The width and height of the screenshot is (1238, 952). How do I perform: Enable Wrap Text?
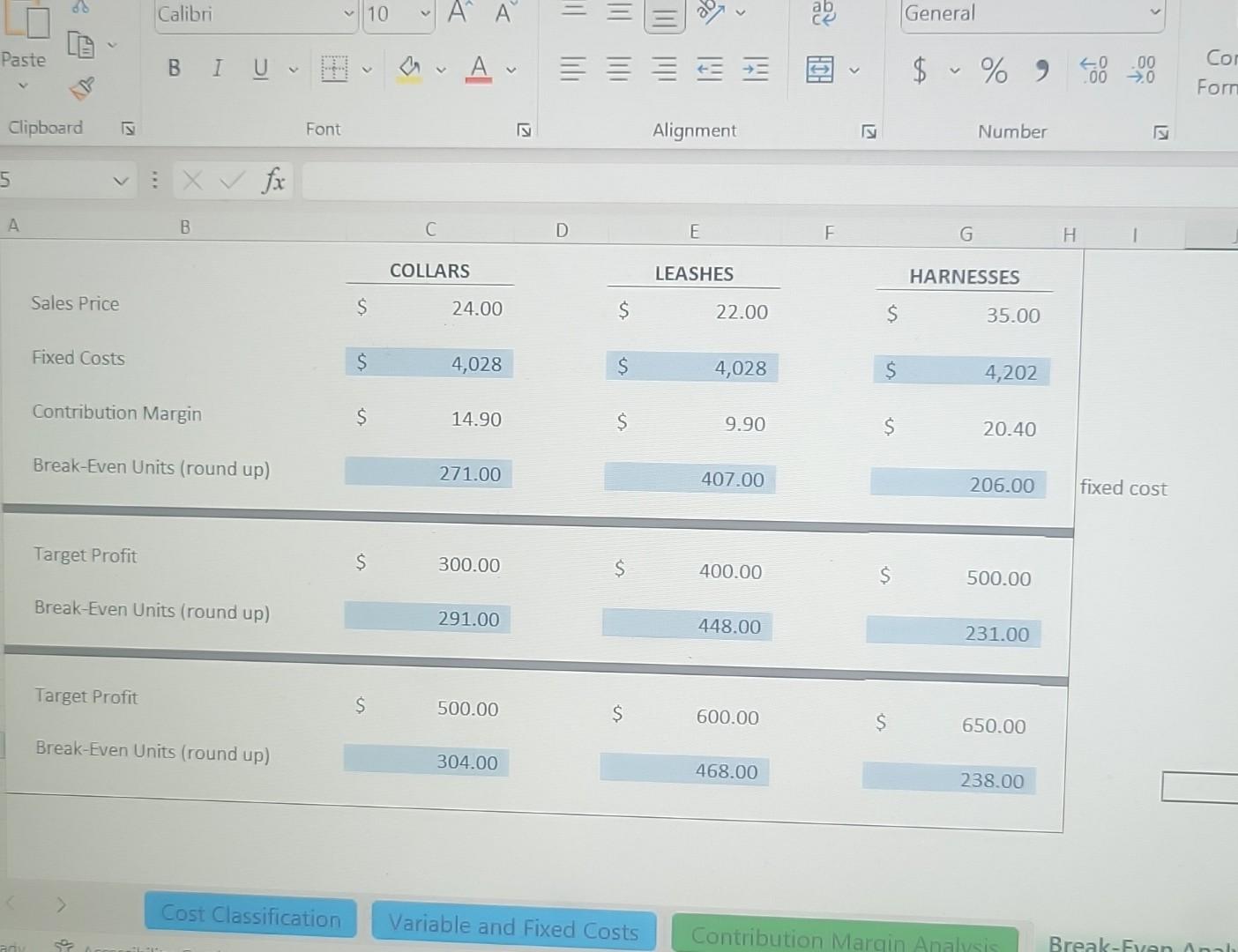point(823,12)
